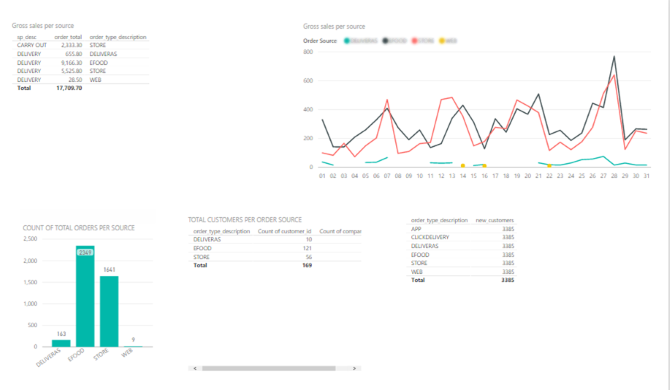Select the STORE bar labeled 1641

(x=109, y=311)
